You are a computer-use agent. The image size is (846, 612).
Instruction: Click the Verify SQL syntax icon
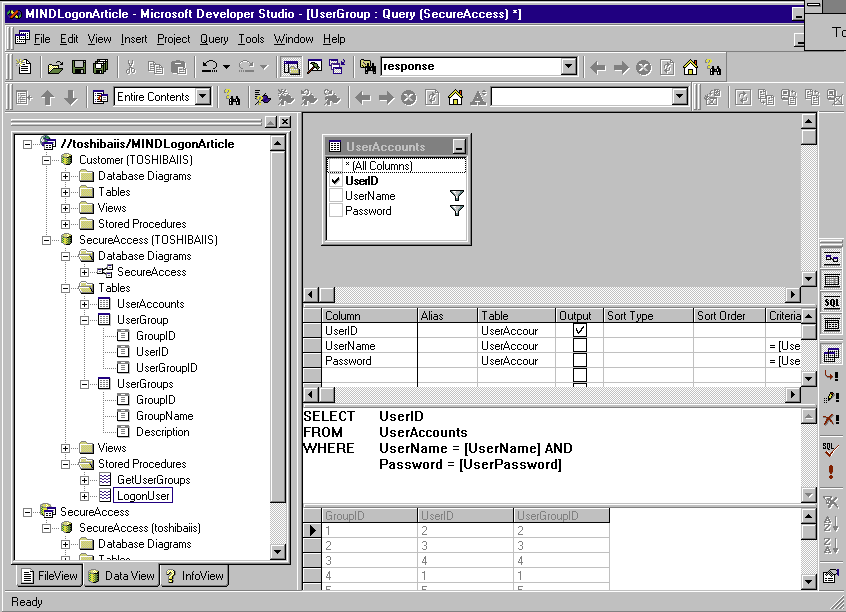tap(831, 449)
